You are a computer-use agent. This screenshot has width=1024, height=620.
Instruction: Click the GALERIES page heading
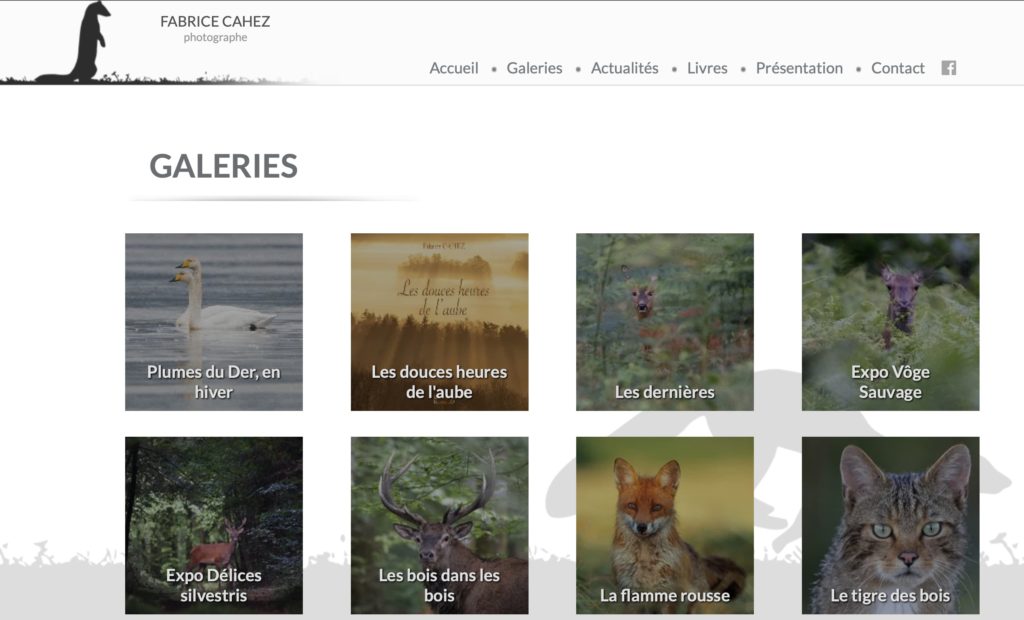pyautogui.click(x=223, y=166)
